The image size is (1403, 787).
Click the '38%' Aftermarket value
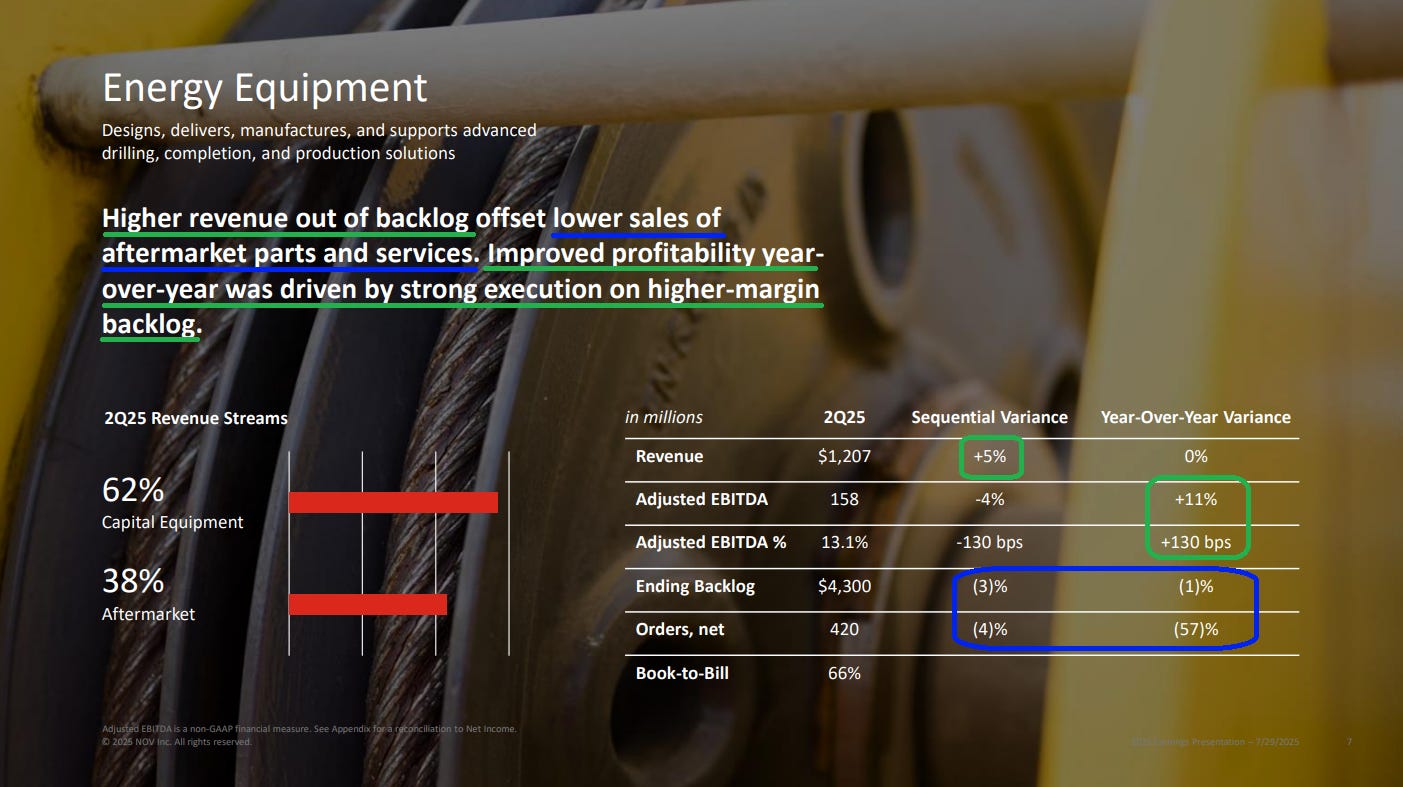coord(133,582)
